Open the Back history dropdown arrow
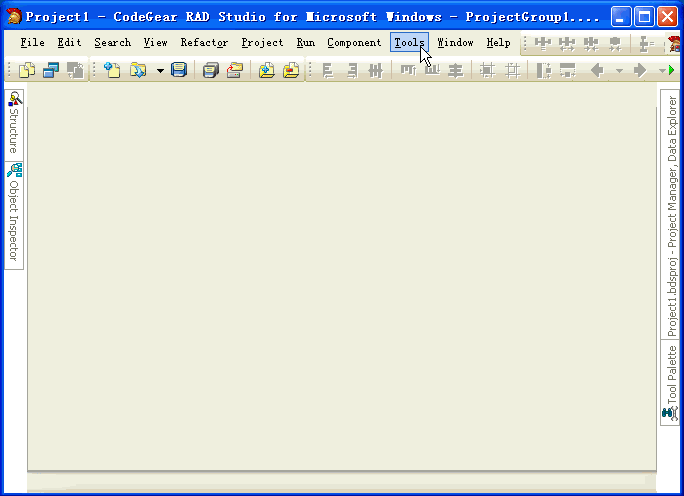Image resolution: width=684 pixels, height=496 pixels. click(x=619, y=70)
